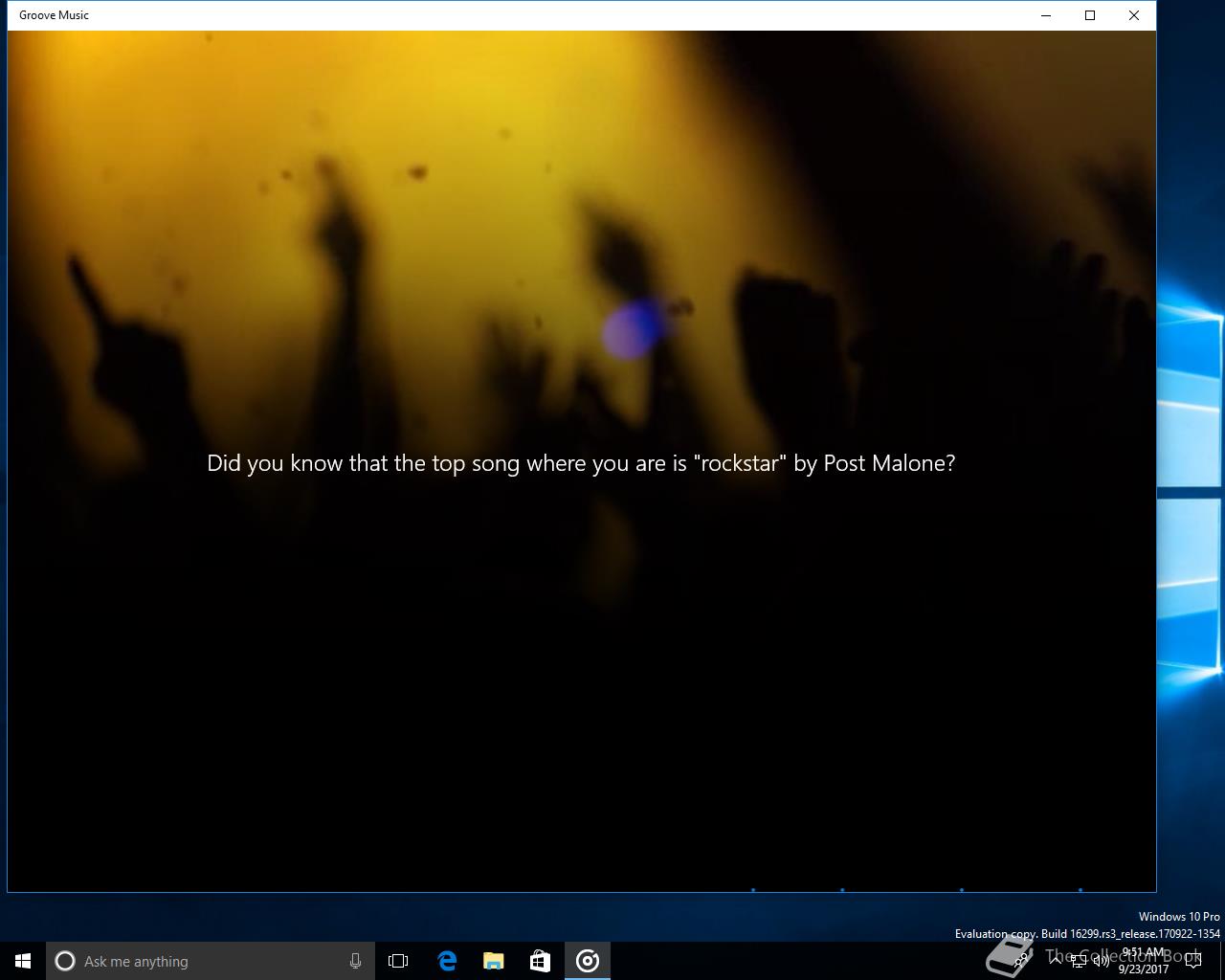Expand the hidden tray icons chevron
The width and height of the screenshot is (1225, 980).
pyautogui.click(x=1056, y=961)
